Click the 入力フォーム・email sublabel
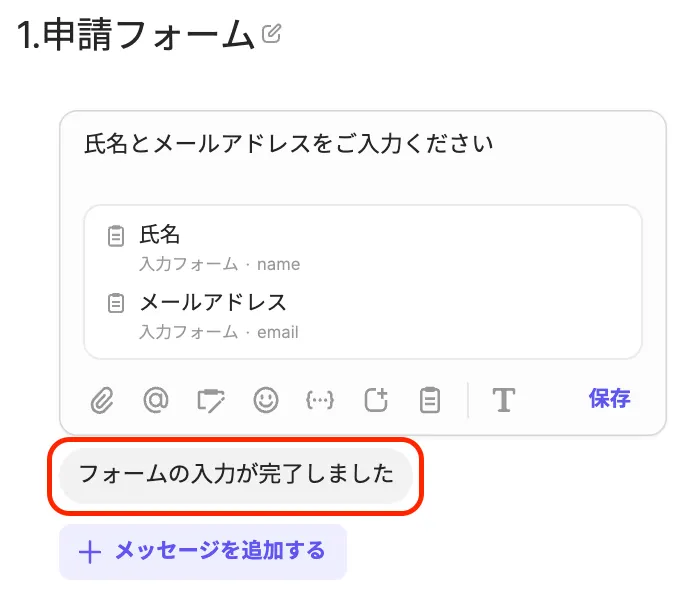 tap(218, 332)
